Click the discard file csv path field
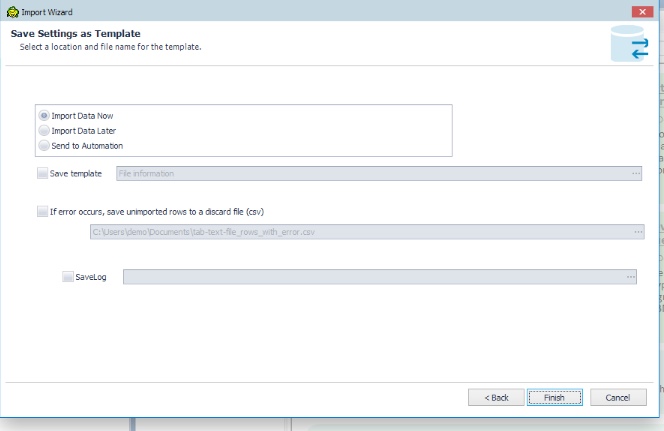The height and width of the screenshot is (431, 664). (x=360, y=232)
